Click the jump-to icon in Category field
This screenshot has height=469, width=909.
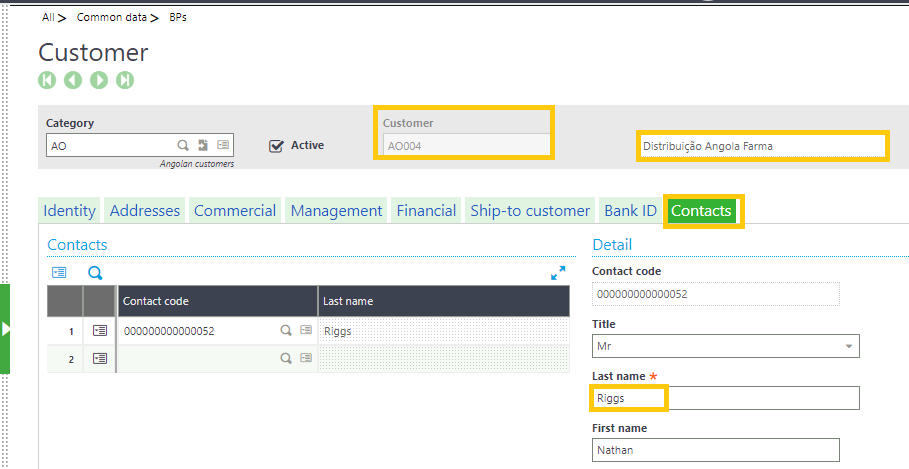point(203,146)
